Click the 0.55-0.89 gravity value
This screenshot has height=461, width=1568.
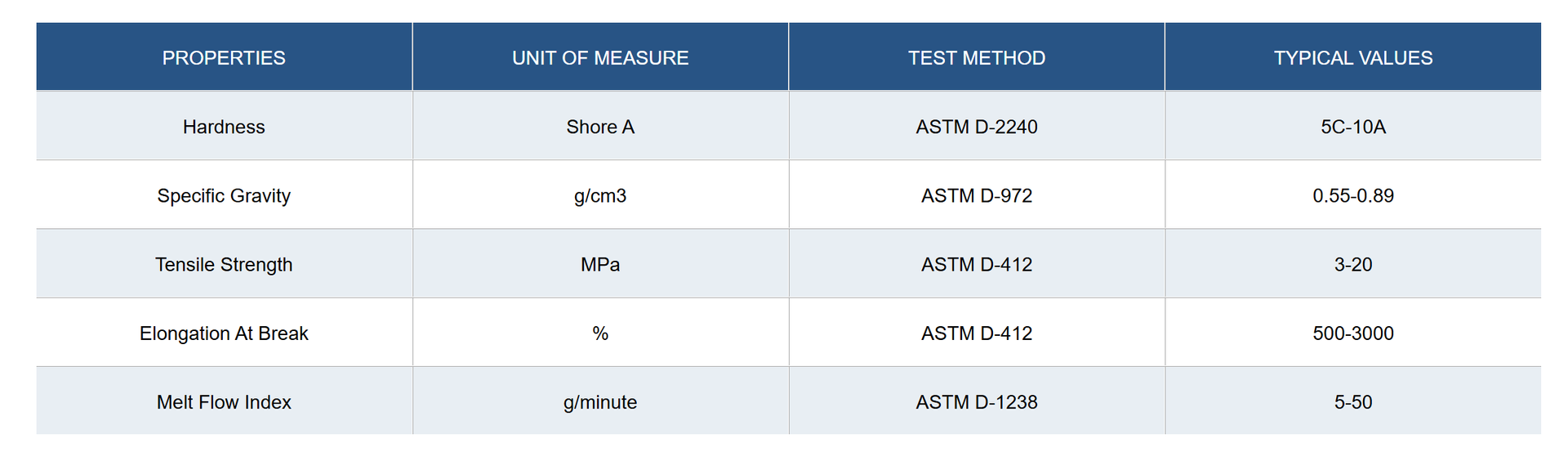tap(1353, 195)
